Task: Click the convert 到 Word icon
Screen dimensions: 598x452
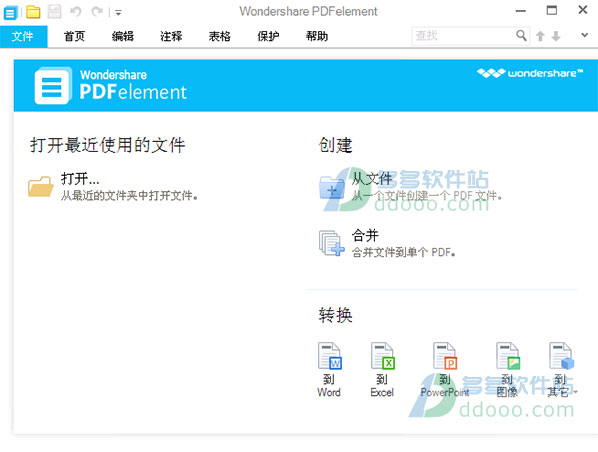Action: point(330,356)
